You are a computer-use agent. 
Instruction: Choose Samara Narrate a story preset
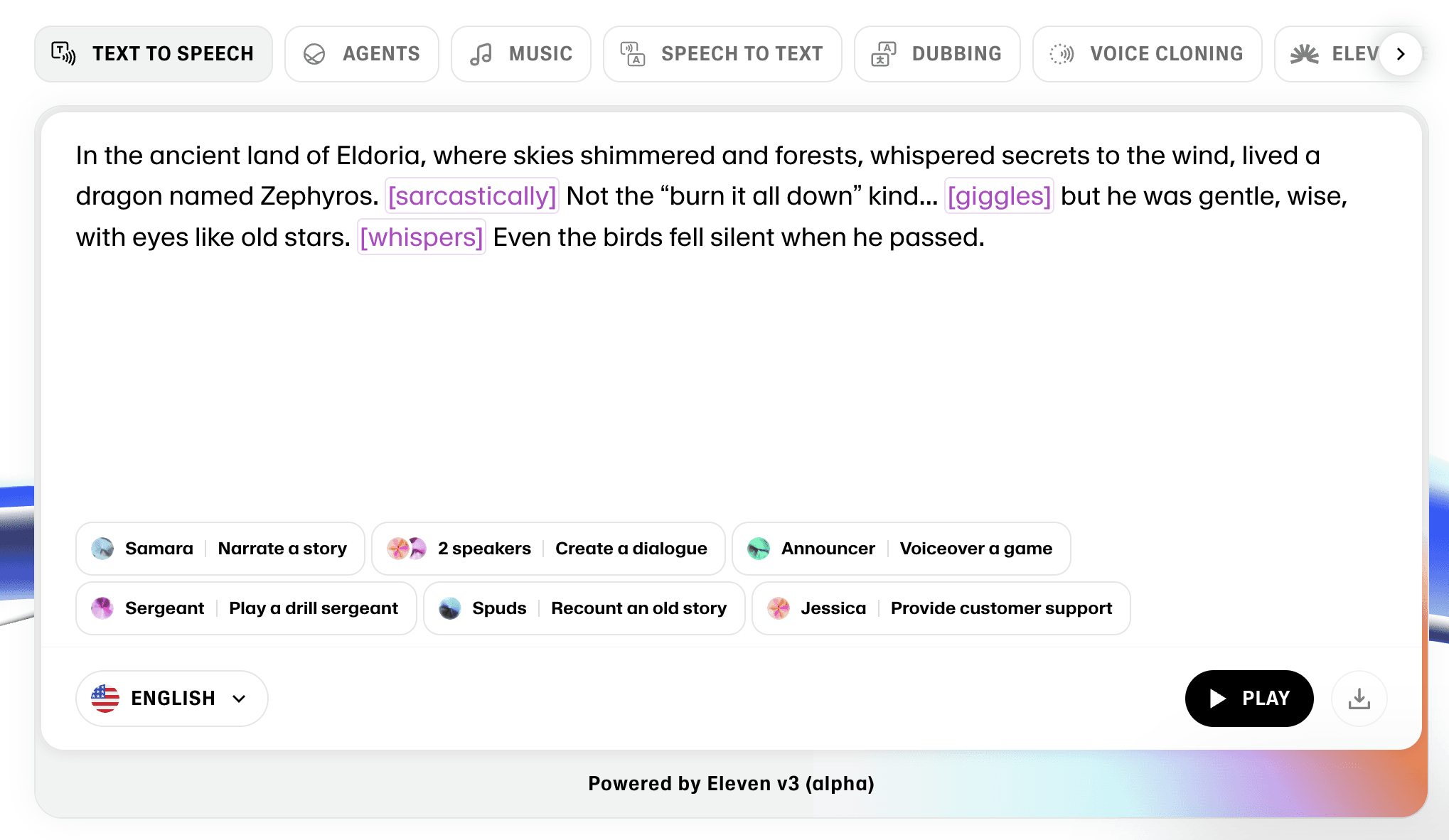click(x=220, y=549)
